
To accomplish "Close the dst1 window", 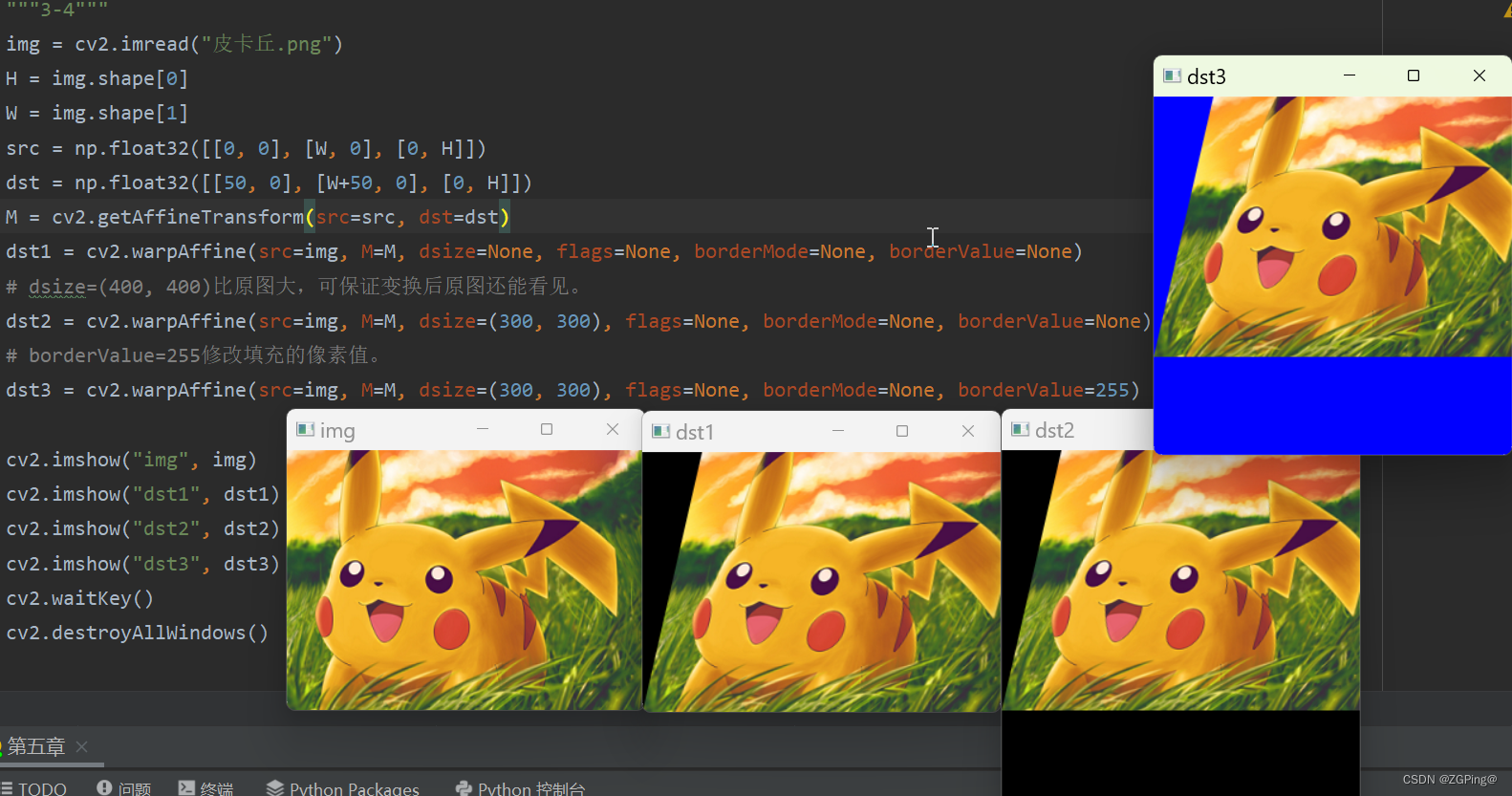I will (968, 432).
